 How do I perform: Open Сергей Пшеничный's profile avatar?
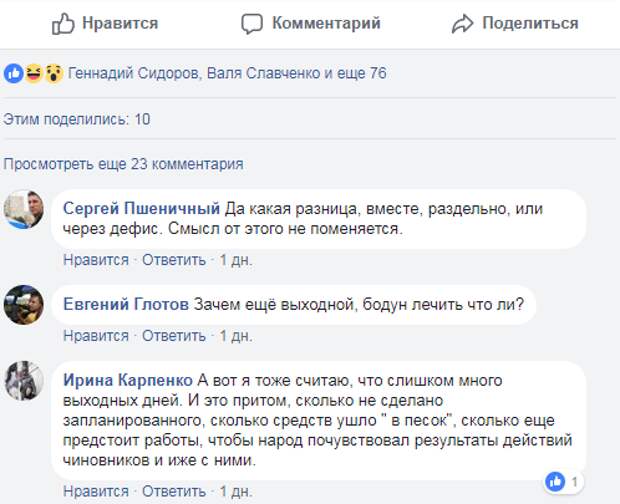[x=24, y=208]
